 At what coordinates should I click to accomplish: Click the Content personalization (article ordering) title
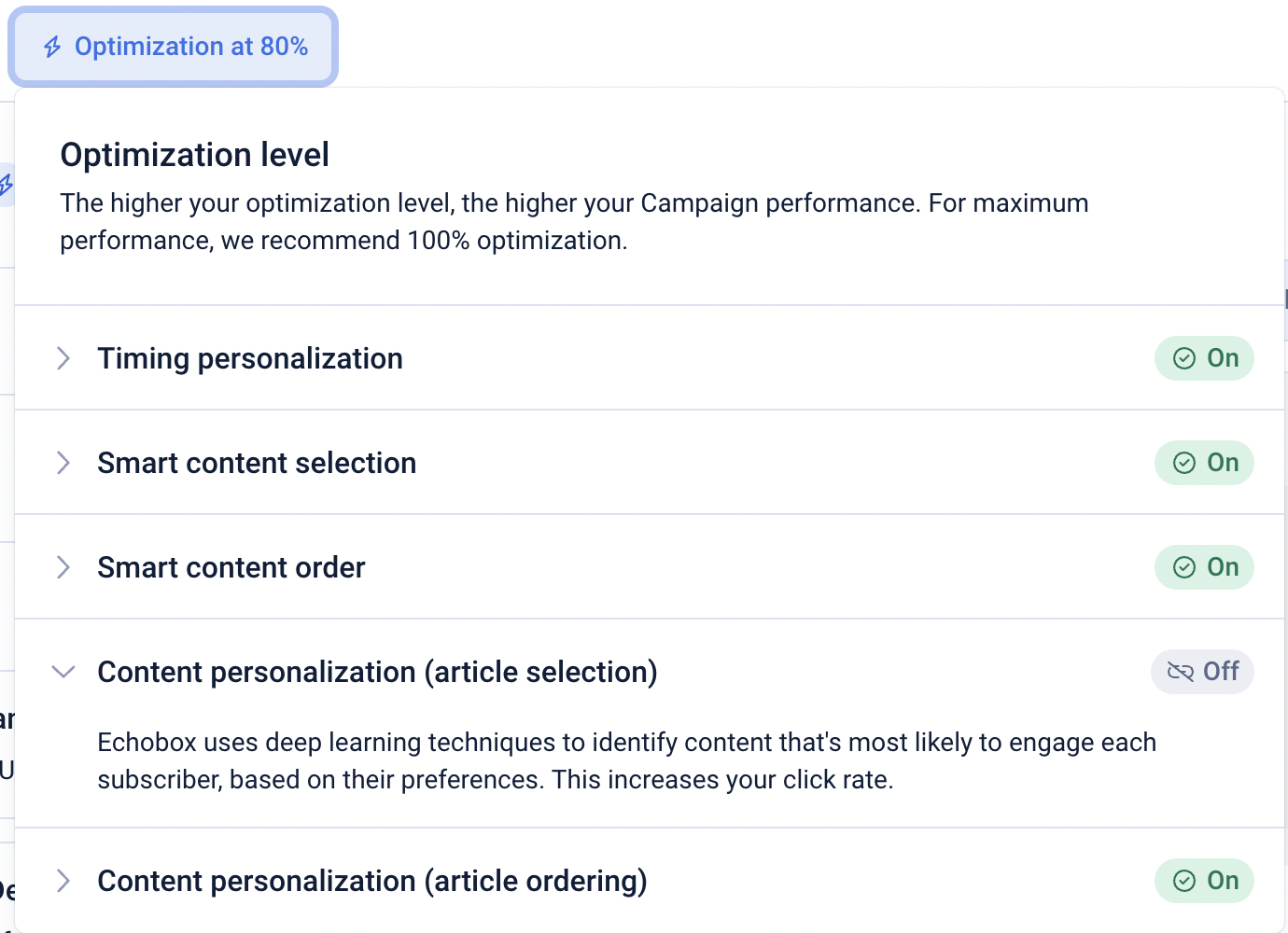point(372,881)
